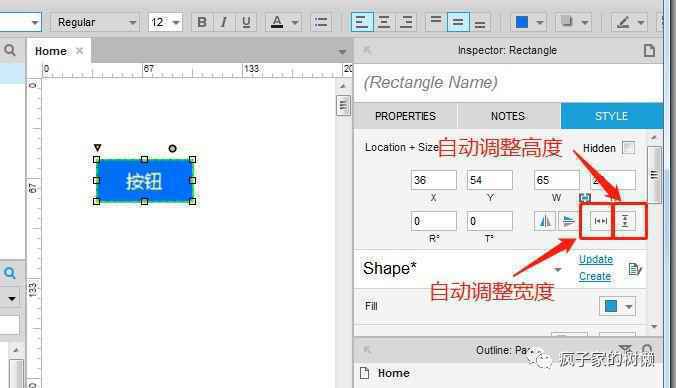Center text horizontally
Viewport: 676px width, 388px height.
tap(384, 22)
